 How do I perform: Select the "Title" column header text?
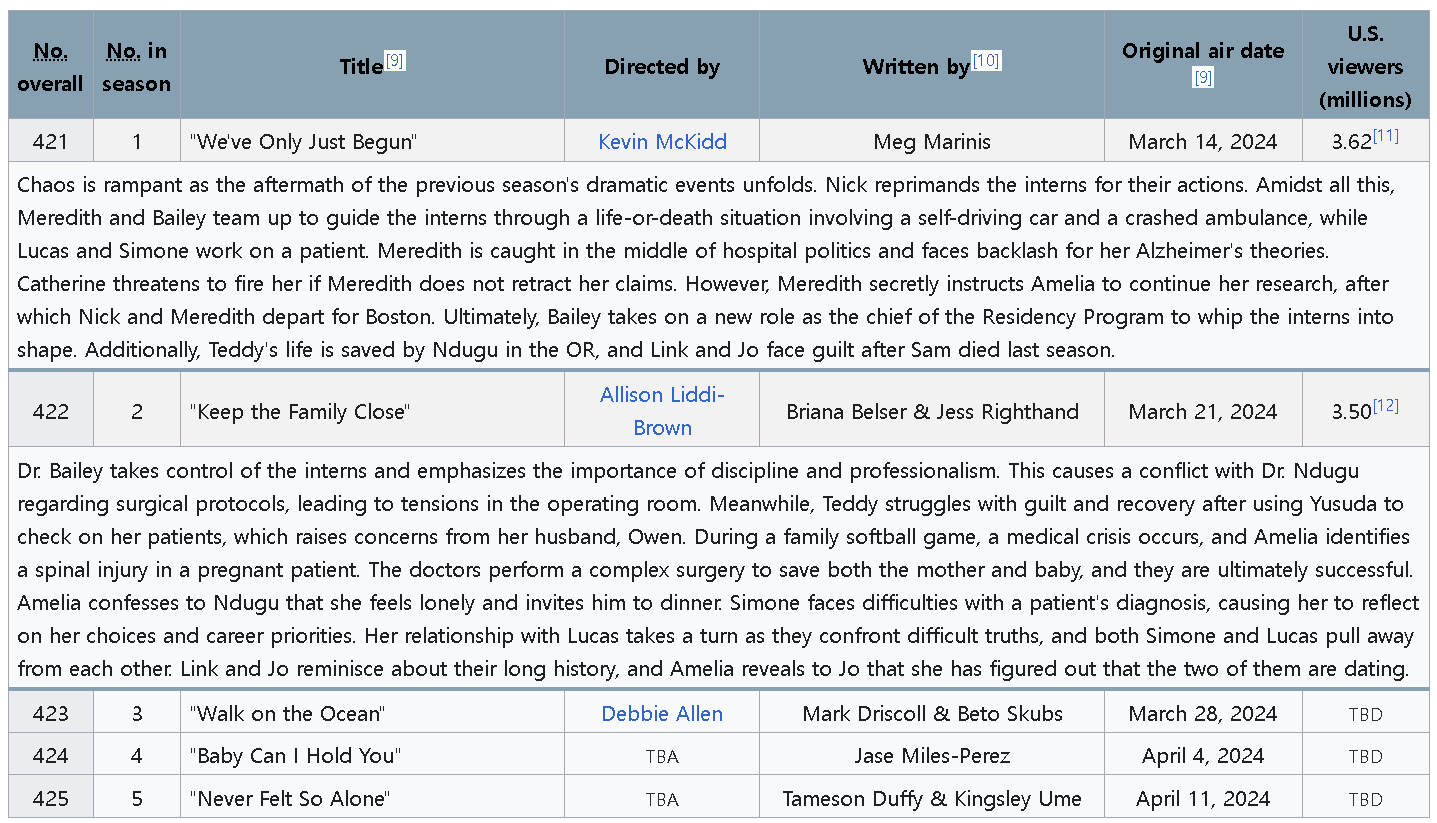[x=361, y=67]
